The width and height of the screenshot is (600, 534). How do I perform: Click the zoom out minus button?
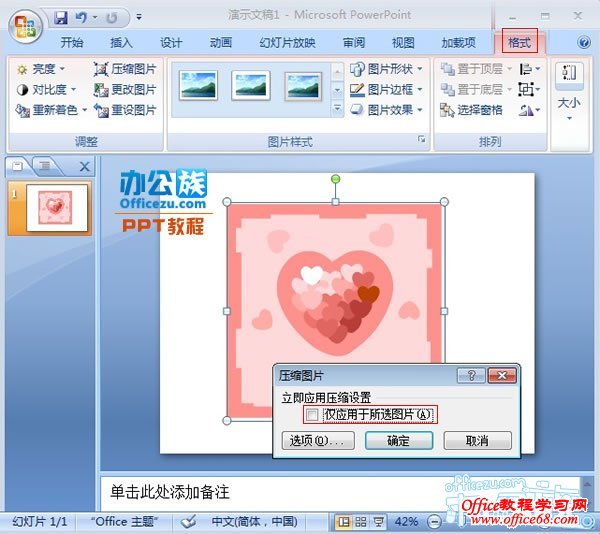point(434,522)
